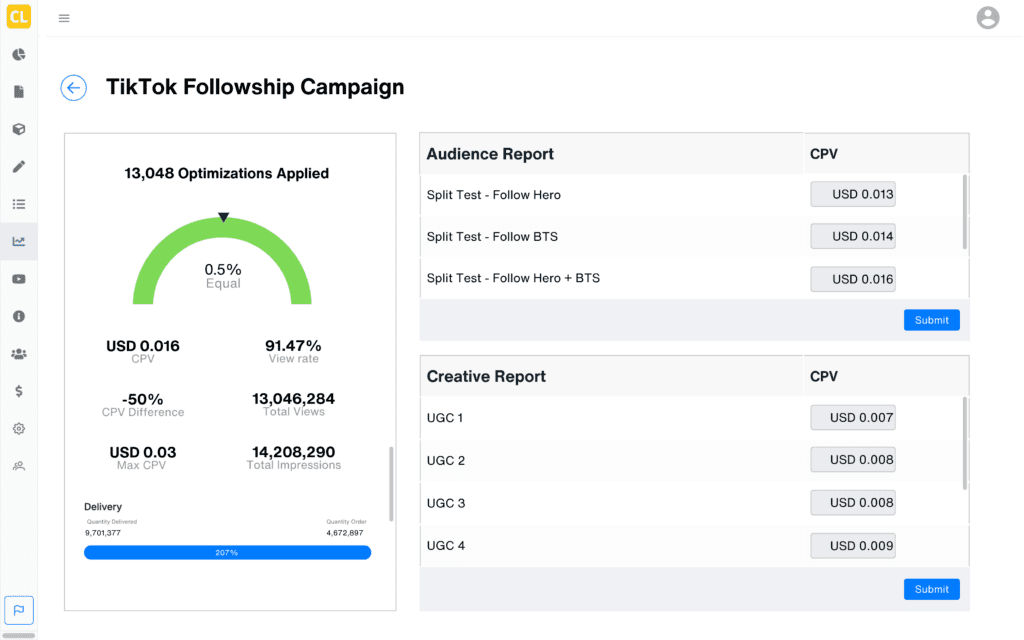1024x640 pixels.
Task: Select the 'UGC 4' row label
Action: pyautogui.click(x=446, y=546)
